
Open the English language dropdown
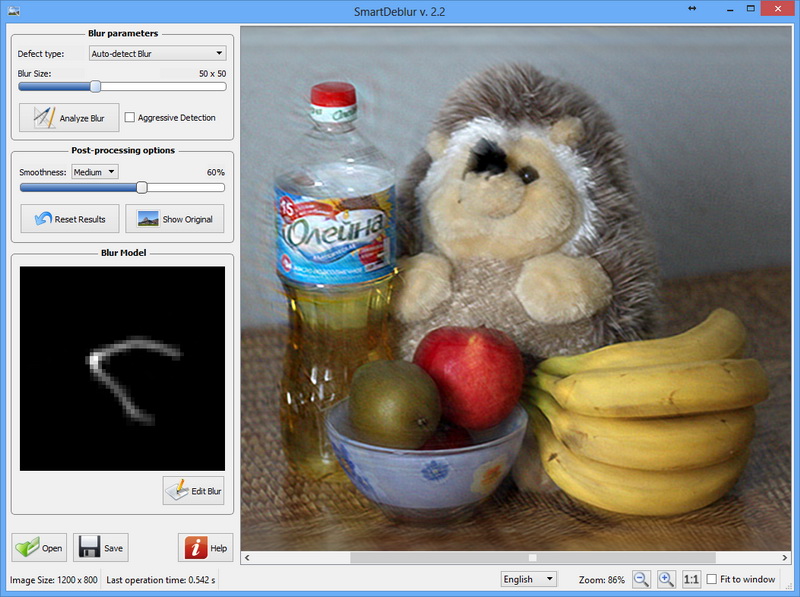pyautogui.click(x=529, y=579)
